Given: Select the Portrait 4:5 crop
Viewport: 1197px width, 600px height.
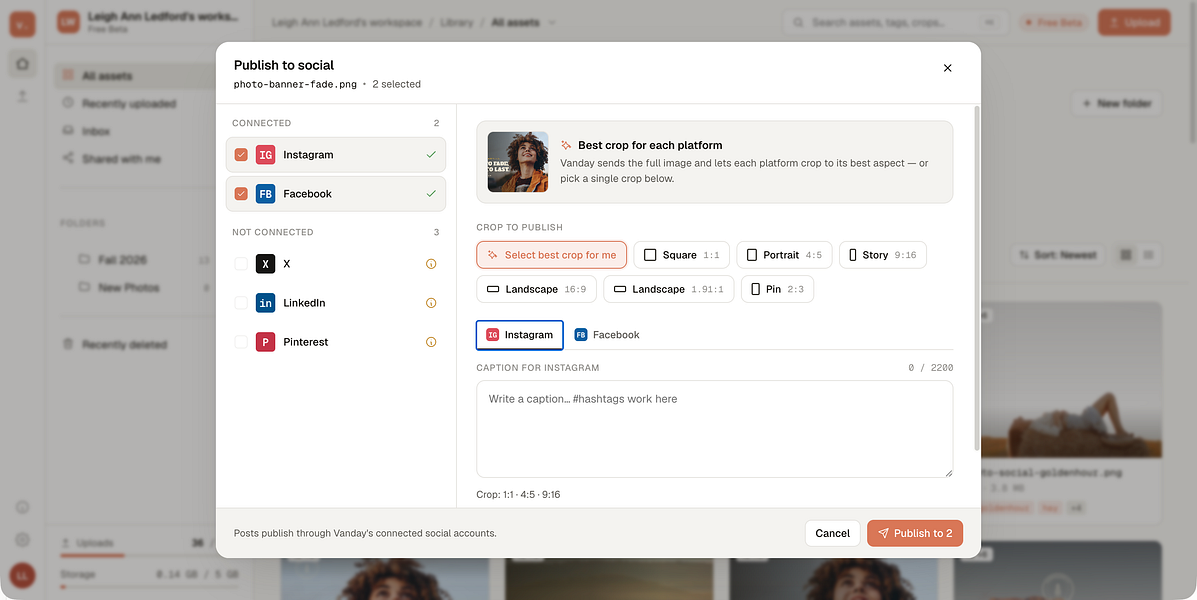Looking at the screenshot, I should coord(784,255).
